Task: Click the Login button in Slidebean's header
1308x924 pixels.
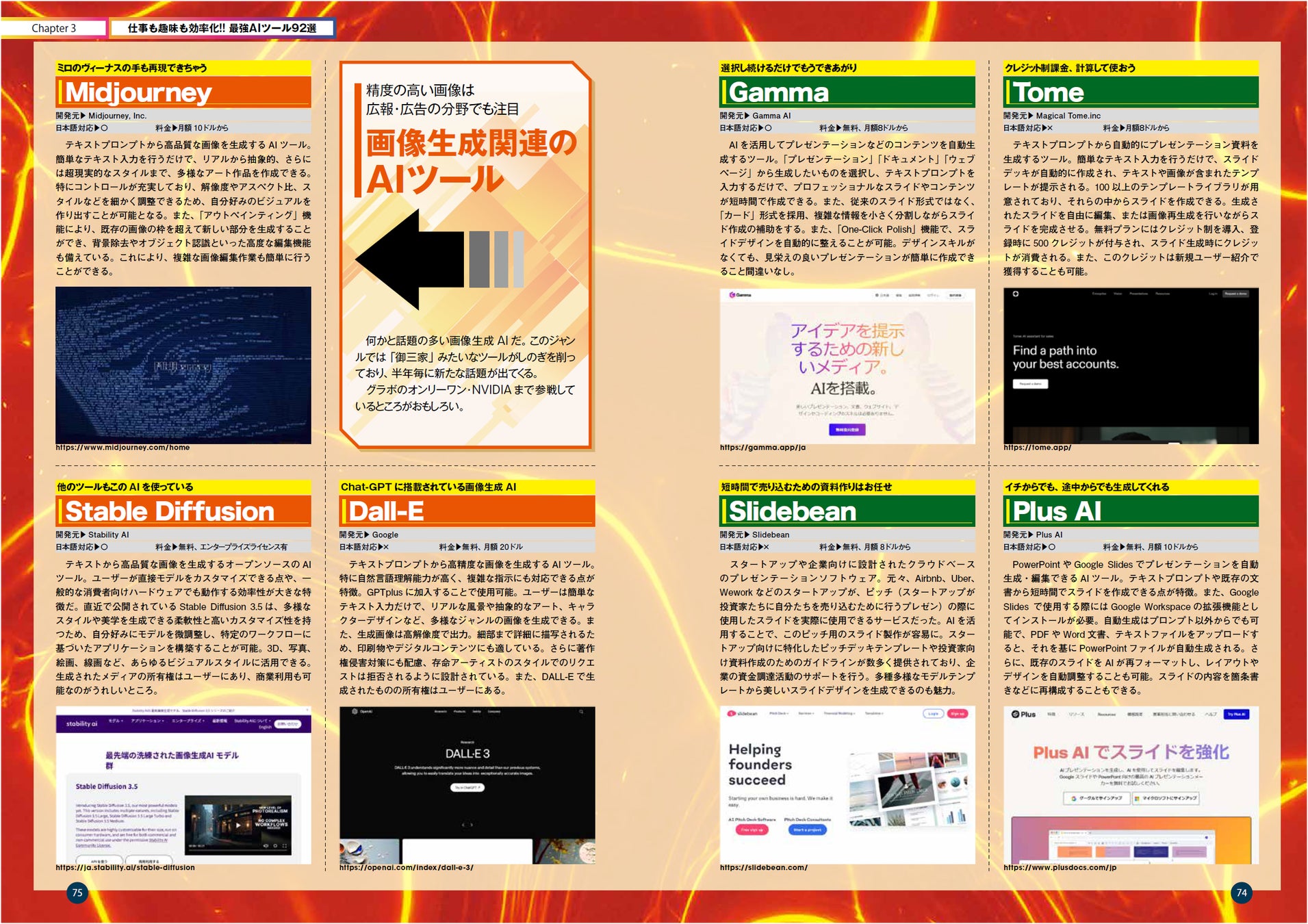Action: coord(933,713)
